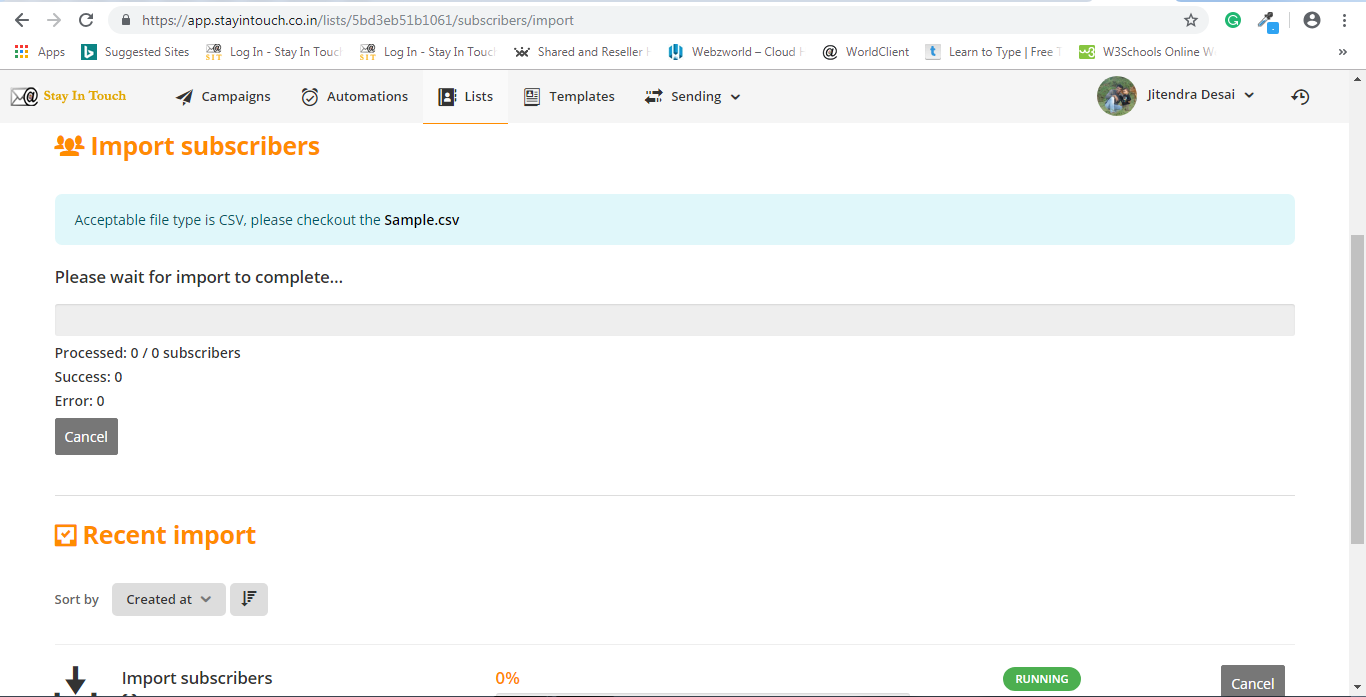This screenshot has height=697, width=1366.
Task: Cancel the current subscriber import
Action: click(x=86, y=436)
